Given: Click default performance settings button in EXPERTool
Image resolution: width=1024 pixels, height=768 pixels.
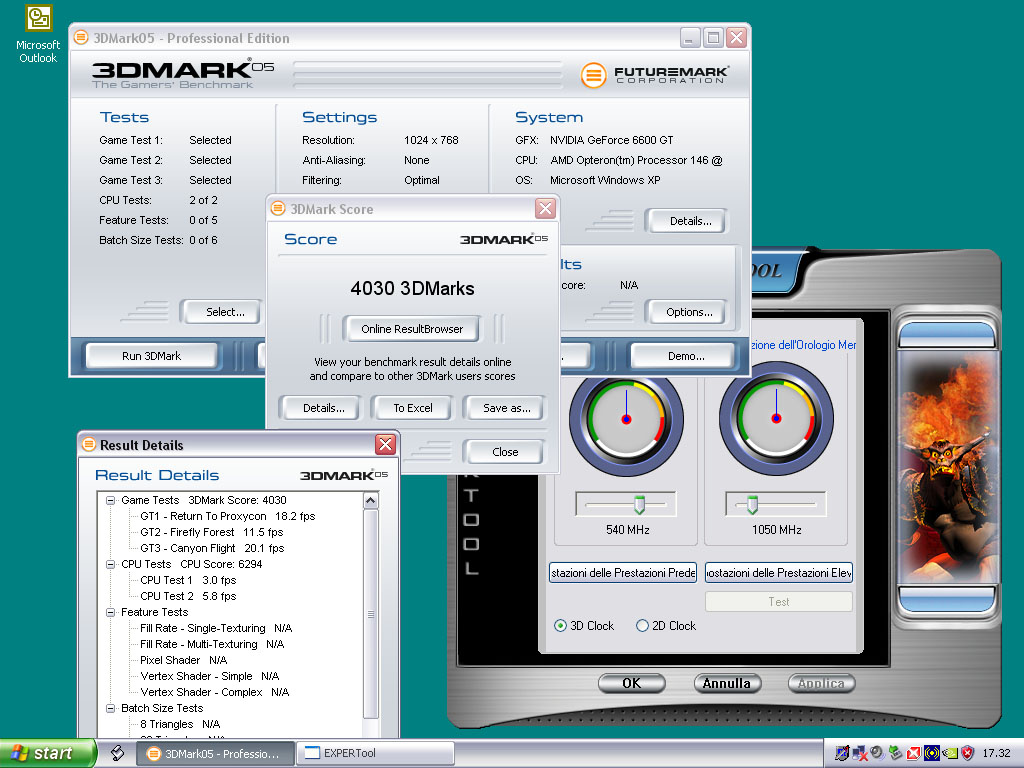Looking at the screenshot, I should pos(623,573).
